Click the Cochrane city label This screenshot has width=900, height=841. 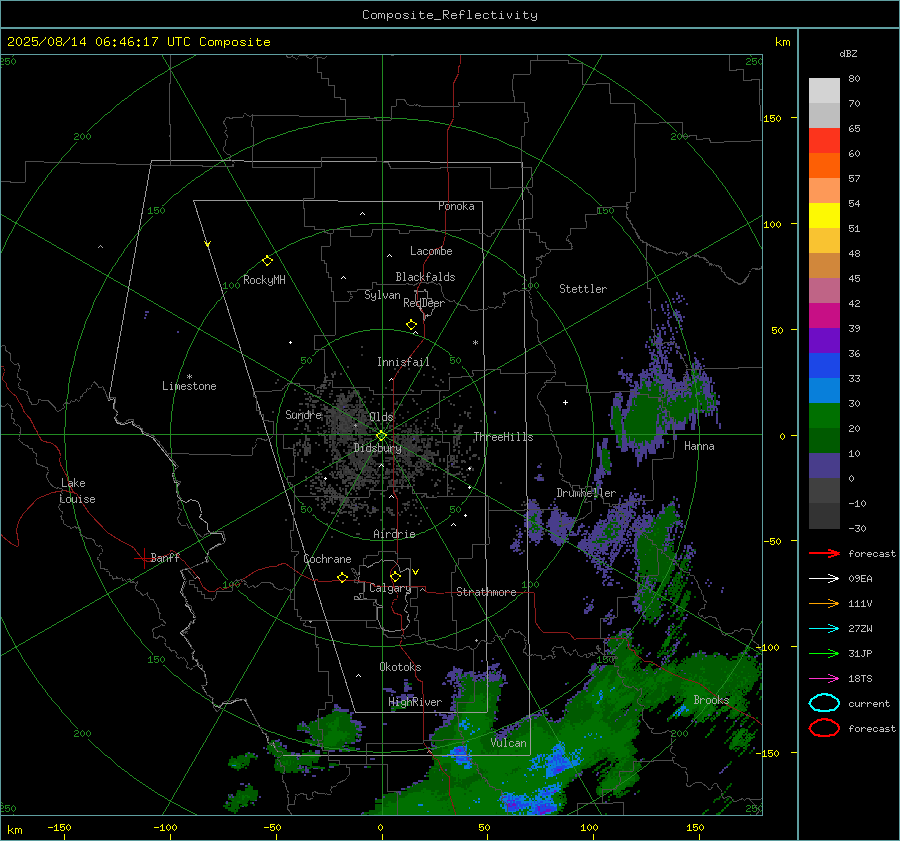[x=327, y=559]
